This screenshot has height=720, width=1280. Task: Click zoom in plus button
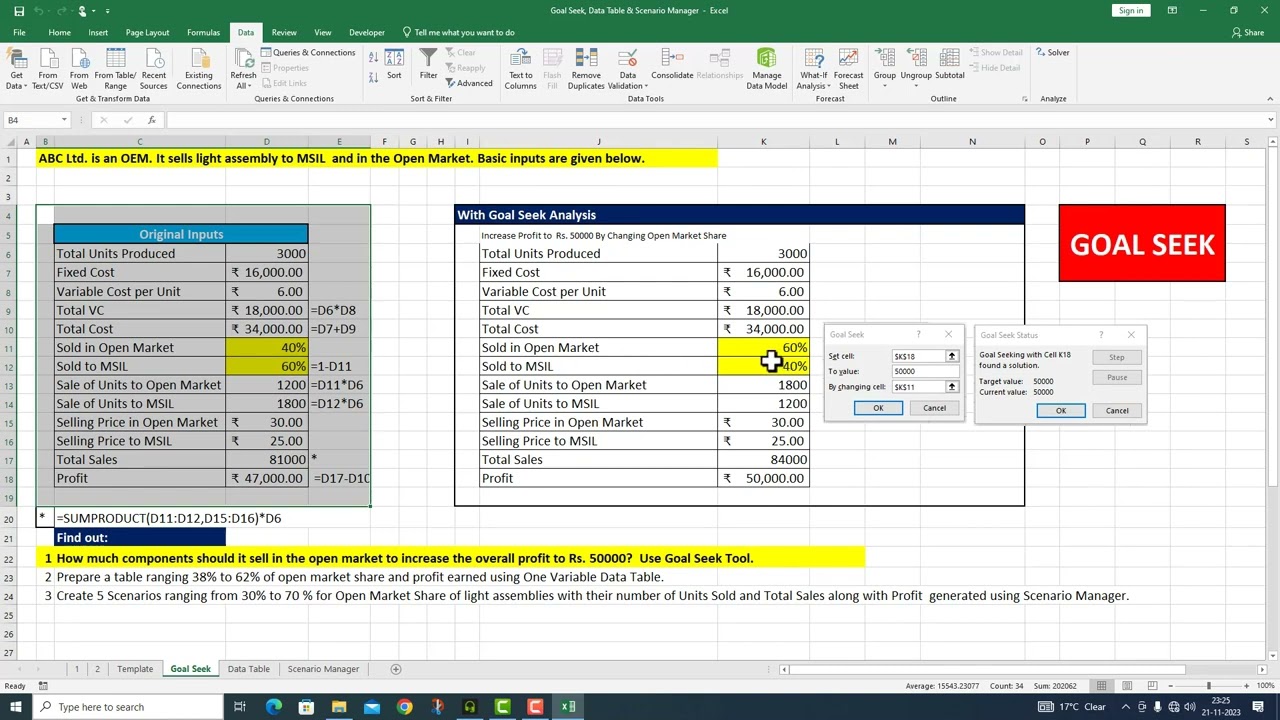click(x=1247, y=686)
